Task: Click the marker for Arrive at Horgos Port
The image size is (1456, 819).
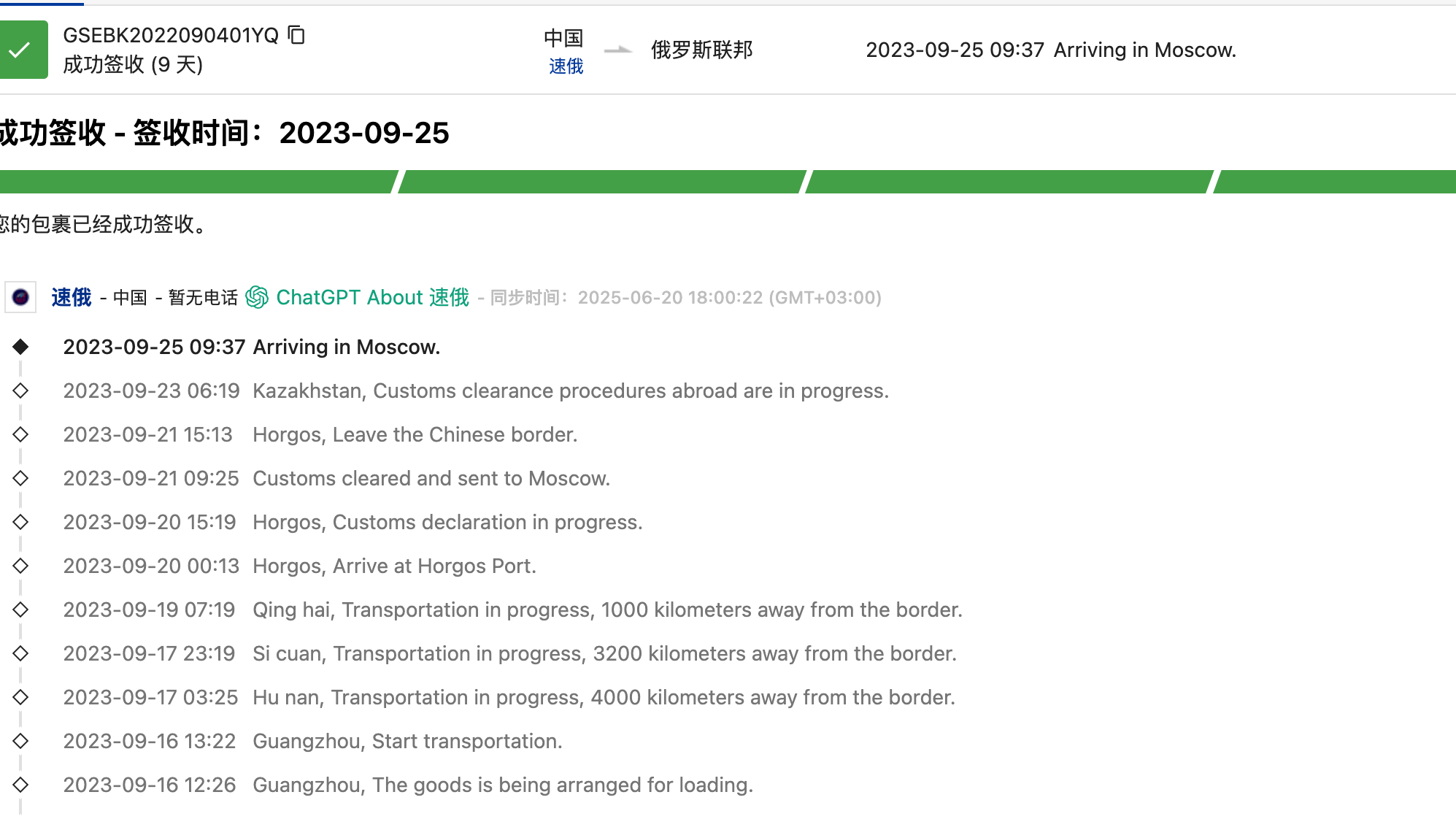Action: 20,566
